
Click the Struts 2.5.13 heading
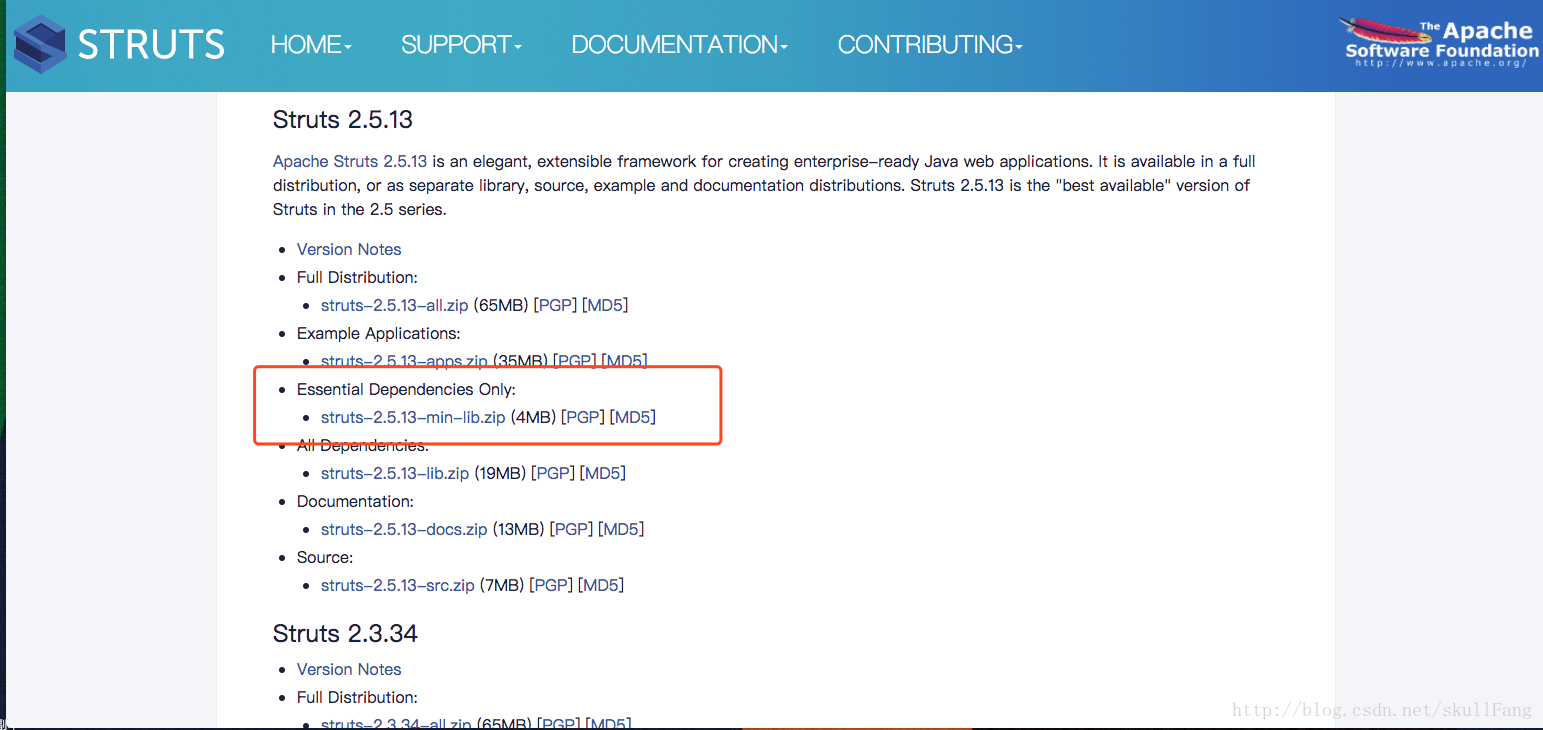pyautogui.click(x=343, y=119)
